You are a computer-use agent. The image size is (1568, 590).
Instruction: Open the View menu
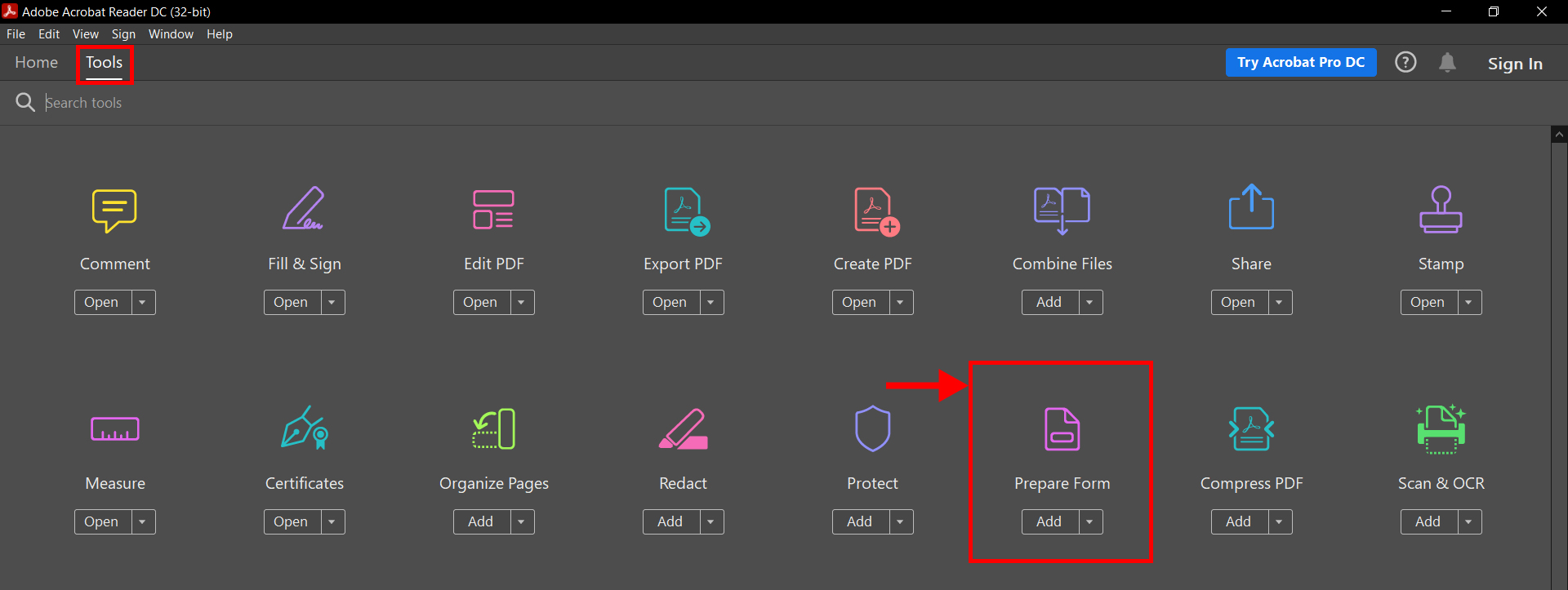(x=86, y=34)
